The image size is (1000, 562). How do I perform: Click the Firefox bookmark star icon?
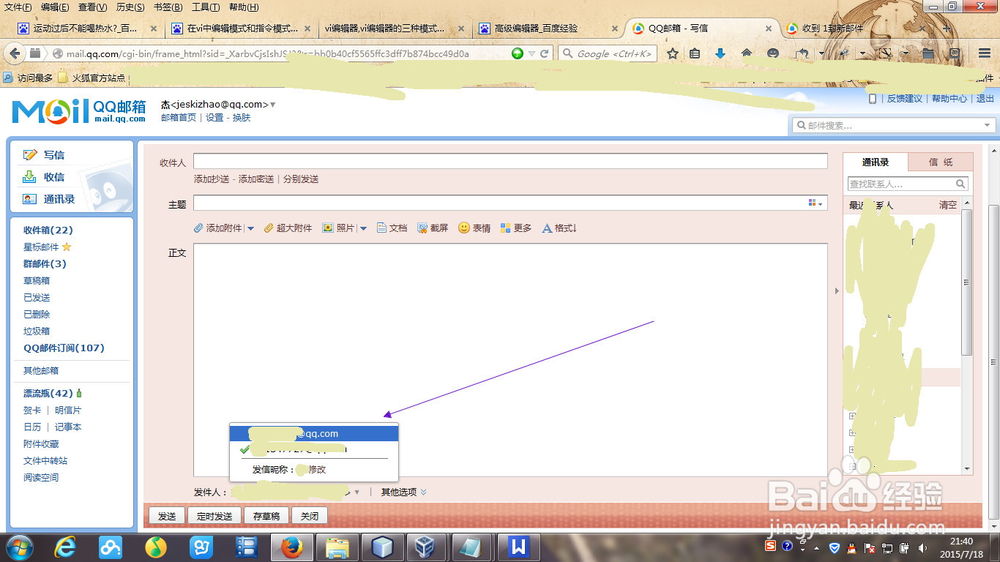point(672,54)
